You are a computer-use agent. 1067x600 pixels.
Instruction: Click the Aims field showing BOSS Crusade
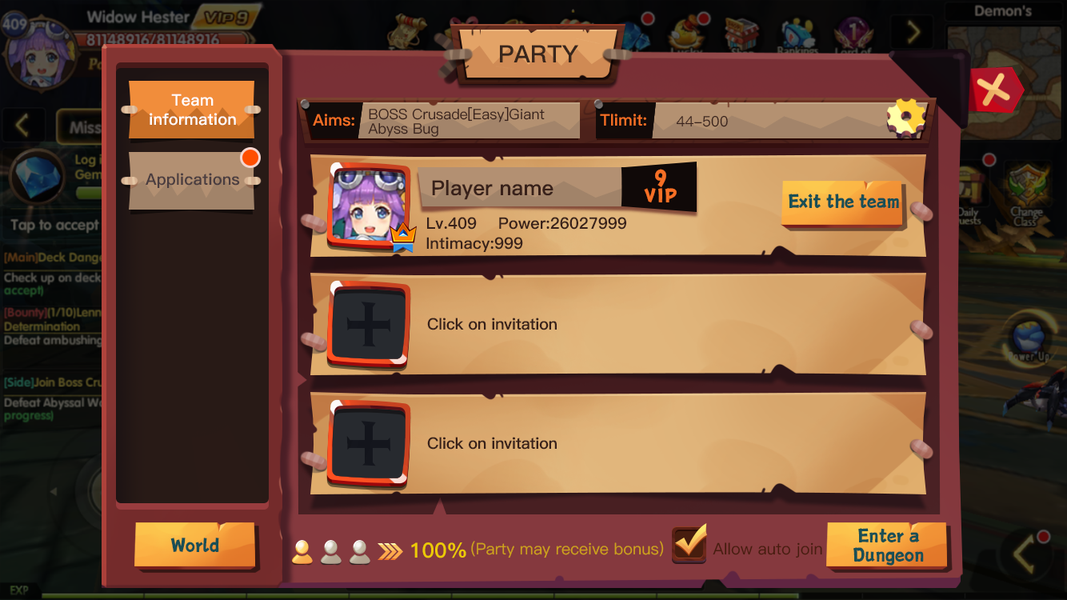[x=470, y=121]
